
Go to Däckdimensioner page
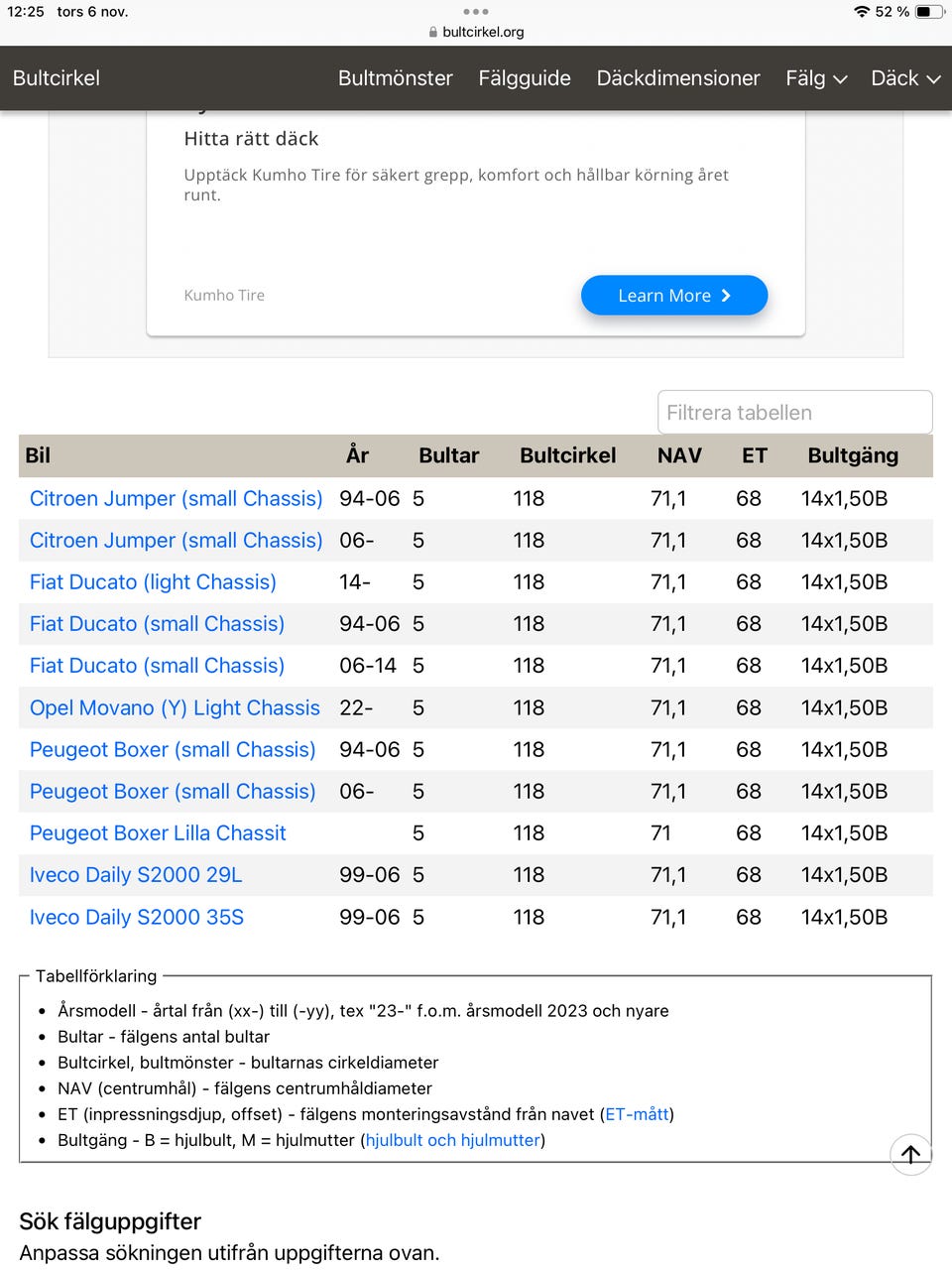coord(678,78)
